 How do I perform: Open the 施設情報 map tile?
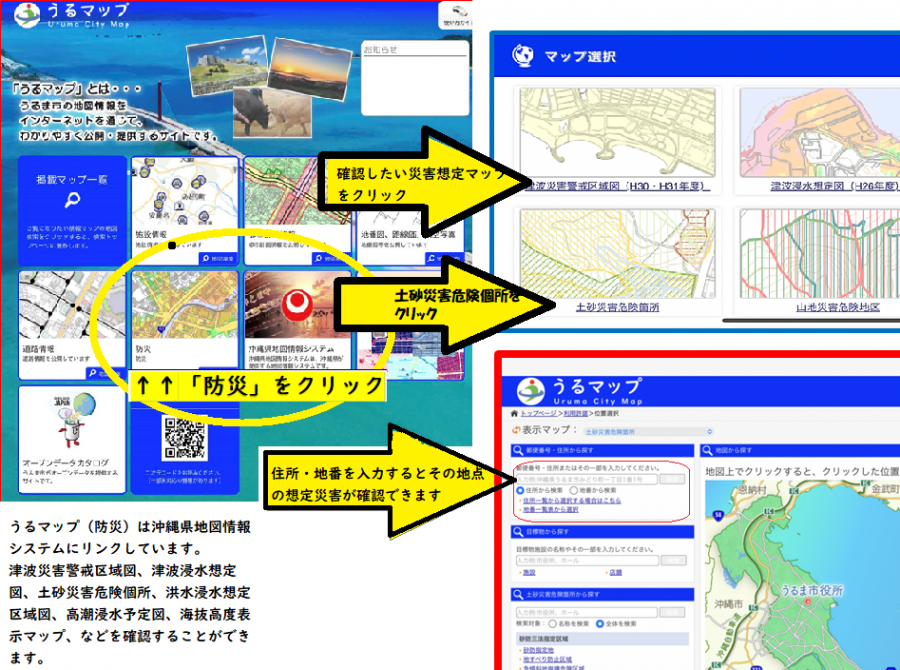point(185,211)
